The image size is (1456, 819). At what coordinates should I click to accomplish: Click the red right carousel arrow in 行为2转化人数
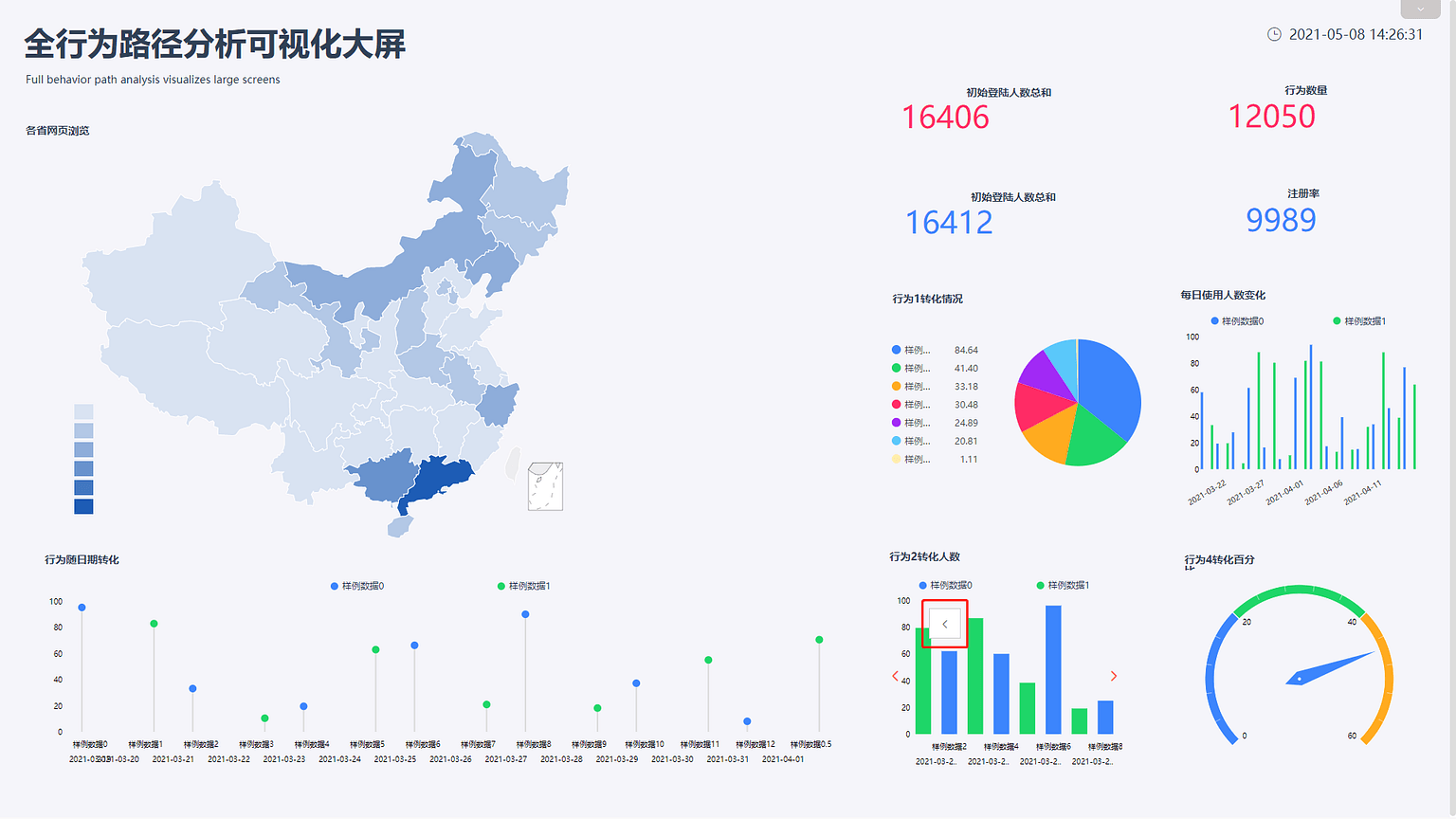(1114, 676)
